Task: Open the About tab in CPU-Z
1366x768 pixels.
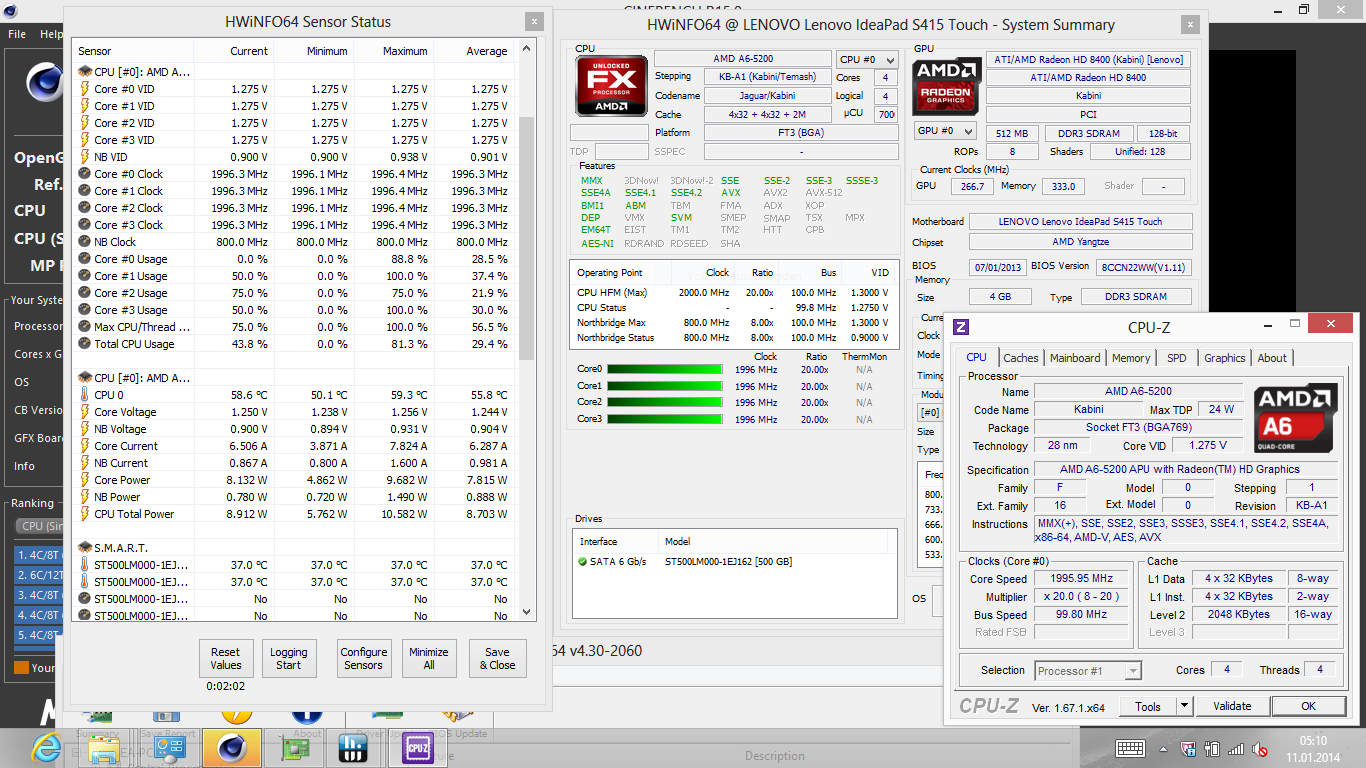Action: click(x=1272, y=358)
